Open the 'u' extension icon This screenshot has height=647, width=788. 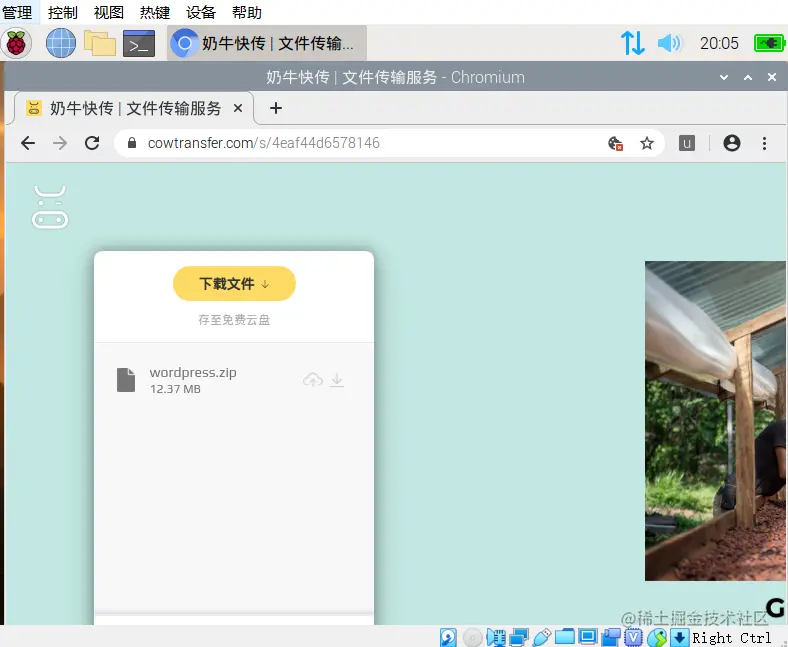tap(686, 143)
